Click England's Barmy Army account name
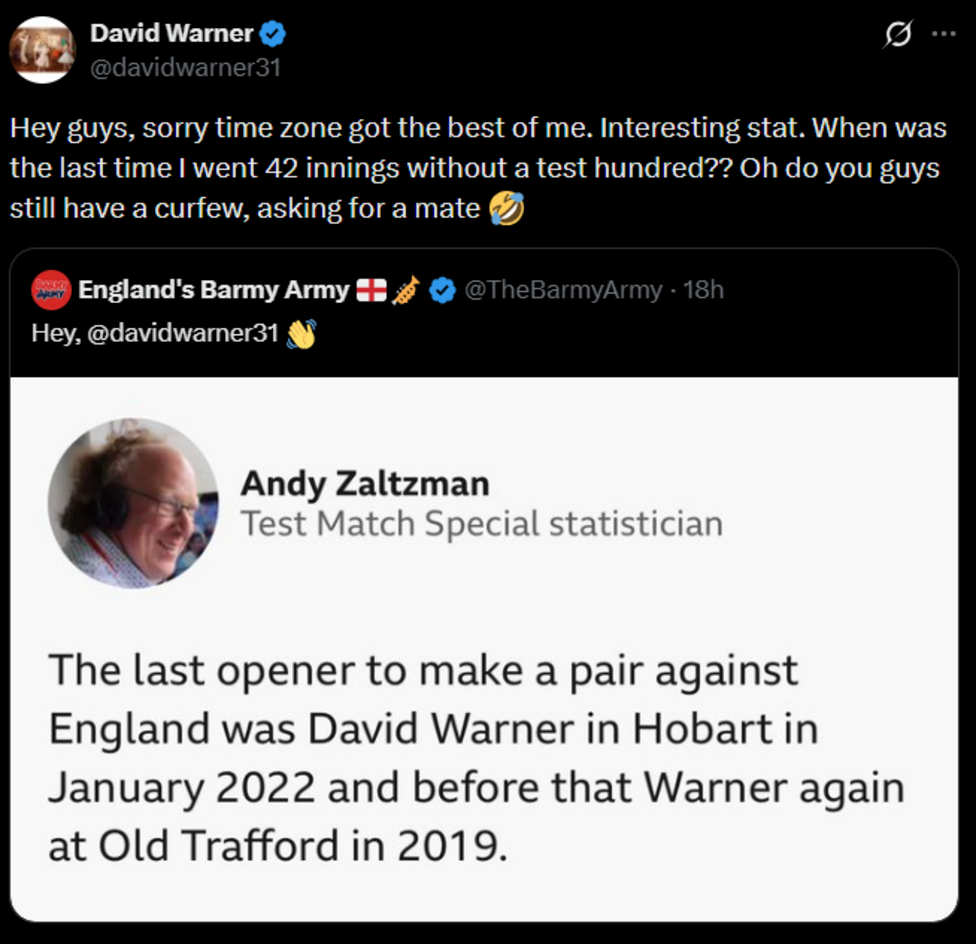 tap(214, 290)
